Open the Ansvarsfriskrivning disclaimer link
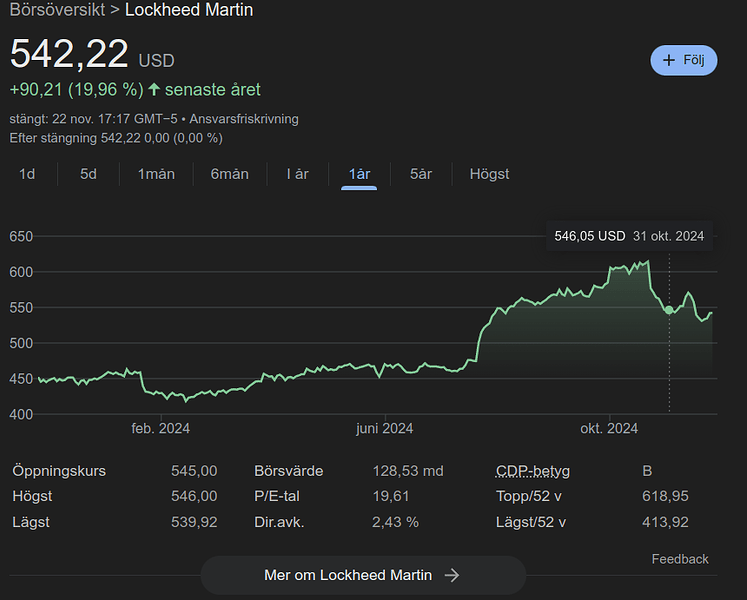The width and height of the screenshot is (747, 600). coord(244,119)
